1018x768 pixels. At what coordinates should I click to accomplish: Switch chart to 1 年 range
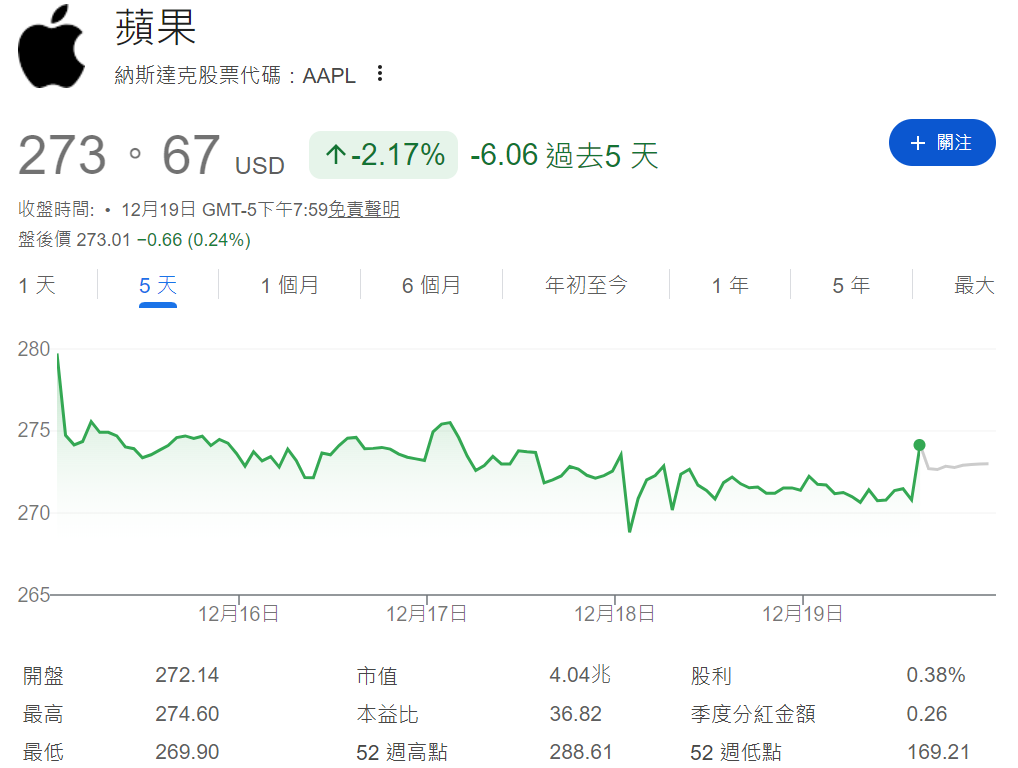[x=731, y=285]
